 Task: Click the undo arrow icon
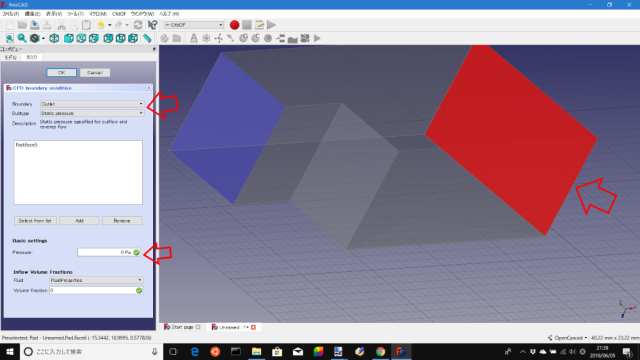(100, 25)
